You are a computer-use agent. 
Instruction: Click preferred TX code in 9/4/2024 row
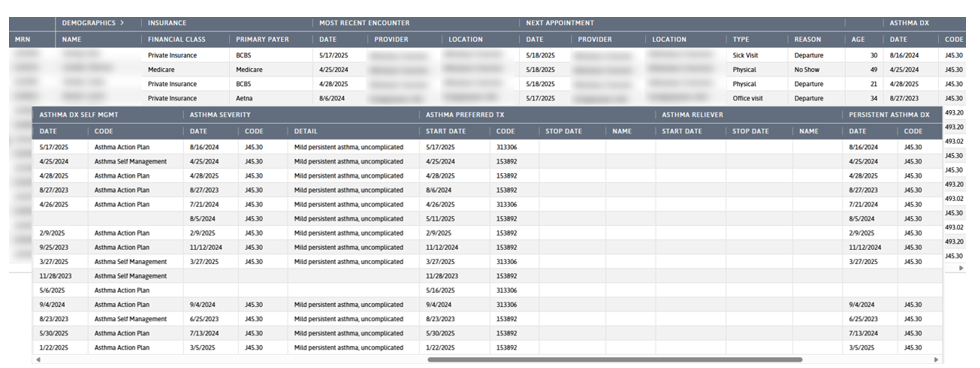coord(507,306)
